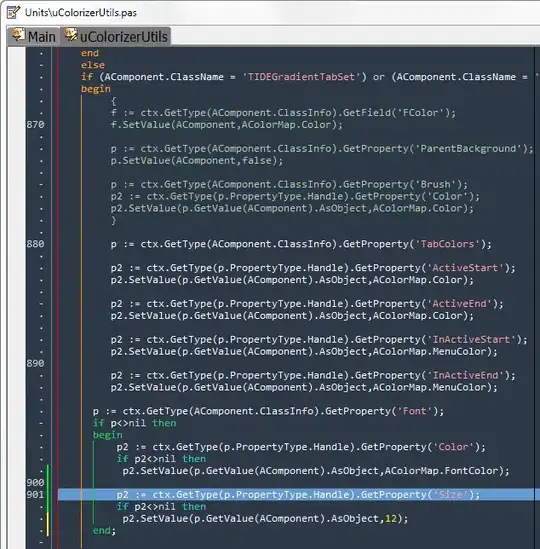This screenshot has width=540, height=549.
Task: Click the document icon beside Units\uColorizerUtils.pas title
Action: tap(13, 12)
